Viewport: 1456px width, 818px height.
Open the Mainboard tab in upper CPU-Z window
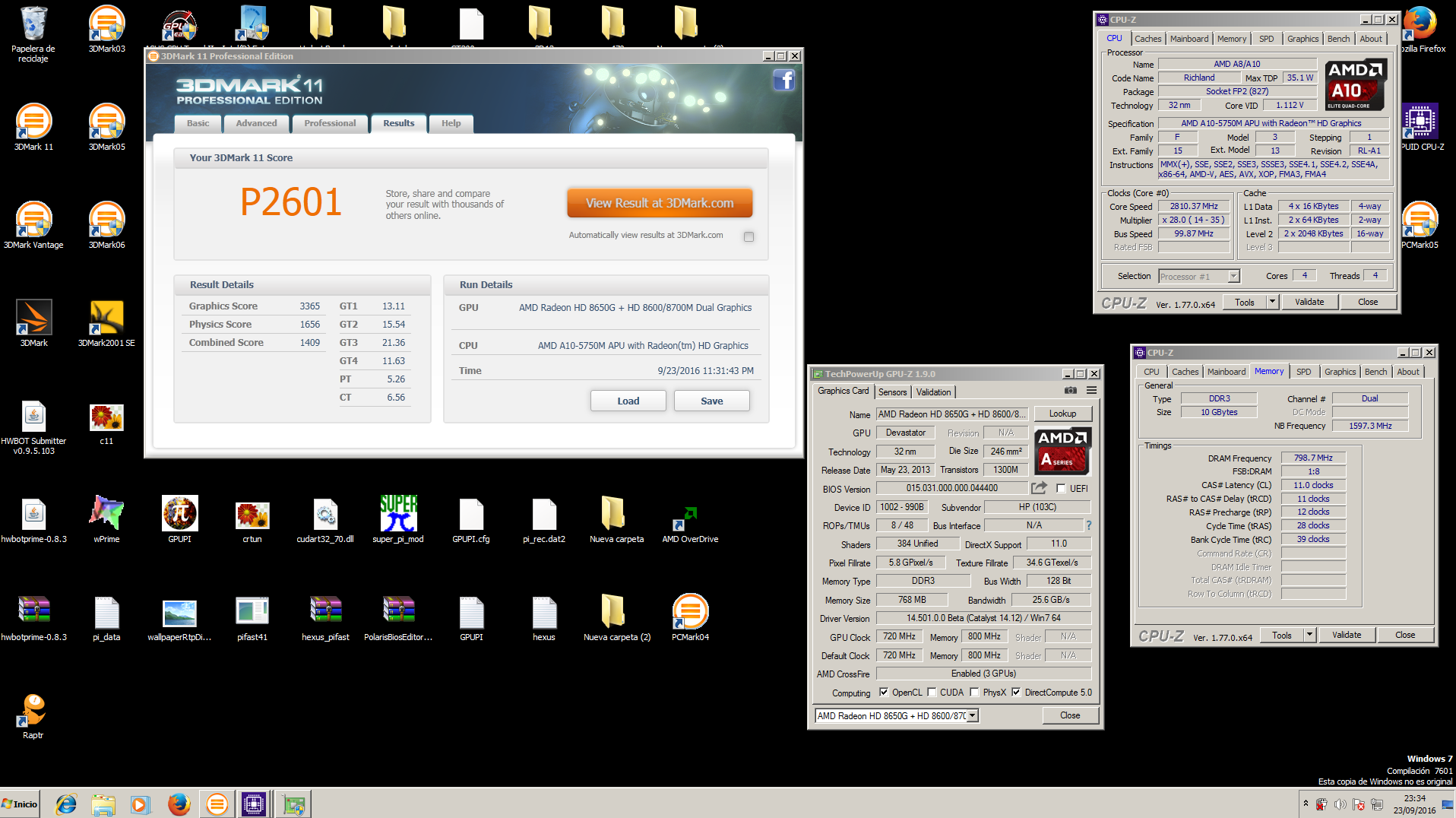click(1189, 39)
